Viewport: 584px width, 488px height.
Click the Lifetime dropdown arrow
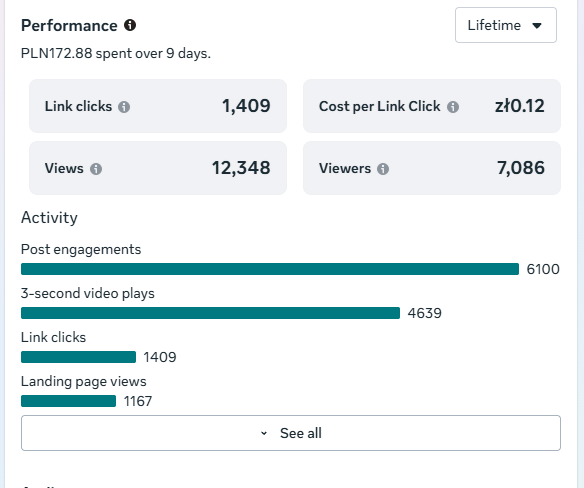click(x=537, y=26)
